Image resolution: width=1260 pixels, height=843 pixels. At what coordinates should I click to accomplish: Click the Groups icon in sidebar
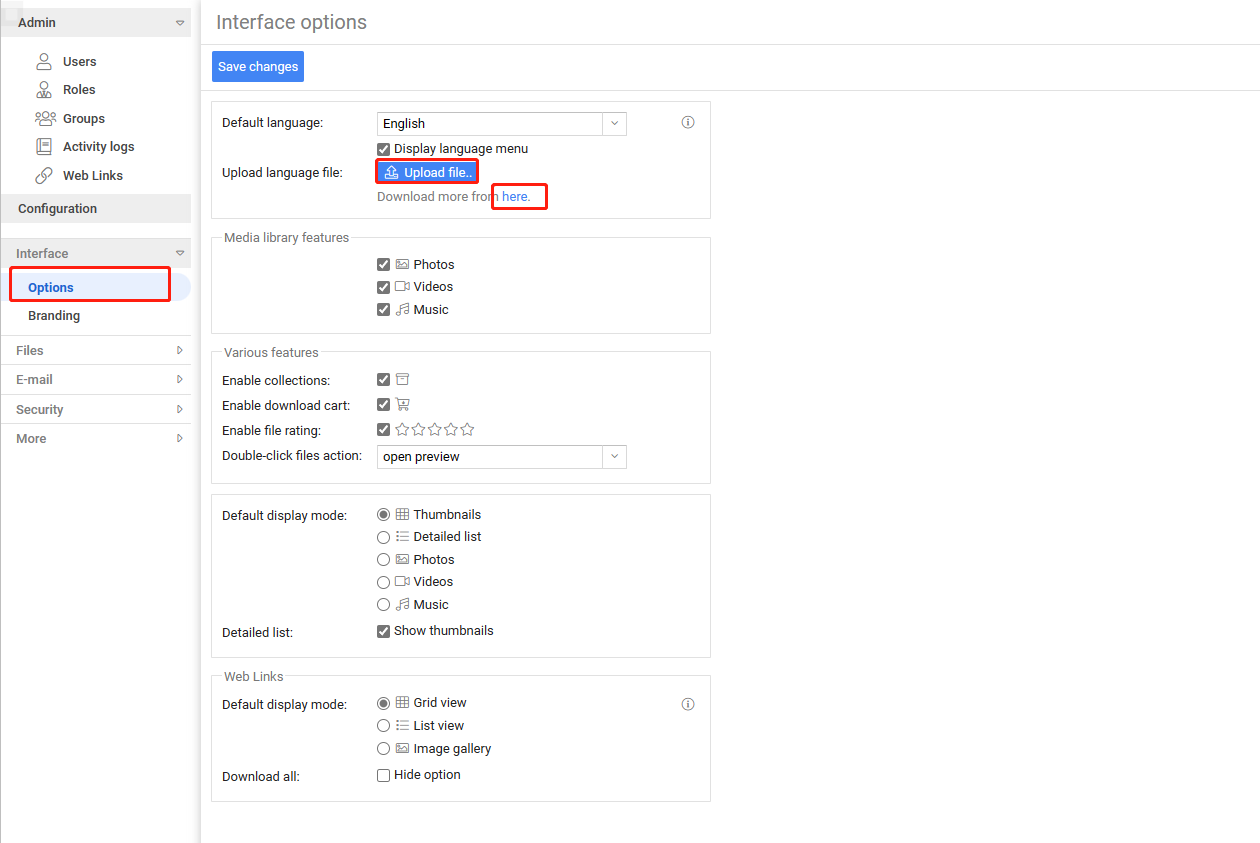pos(44,118)
